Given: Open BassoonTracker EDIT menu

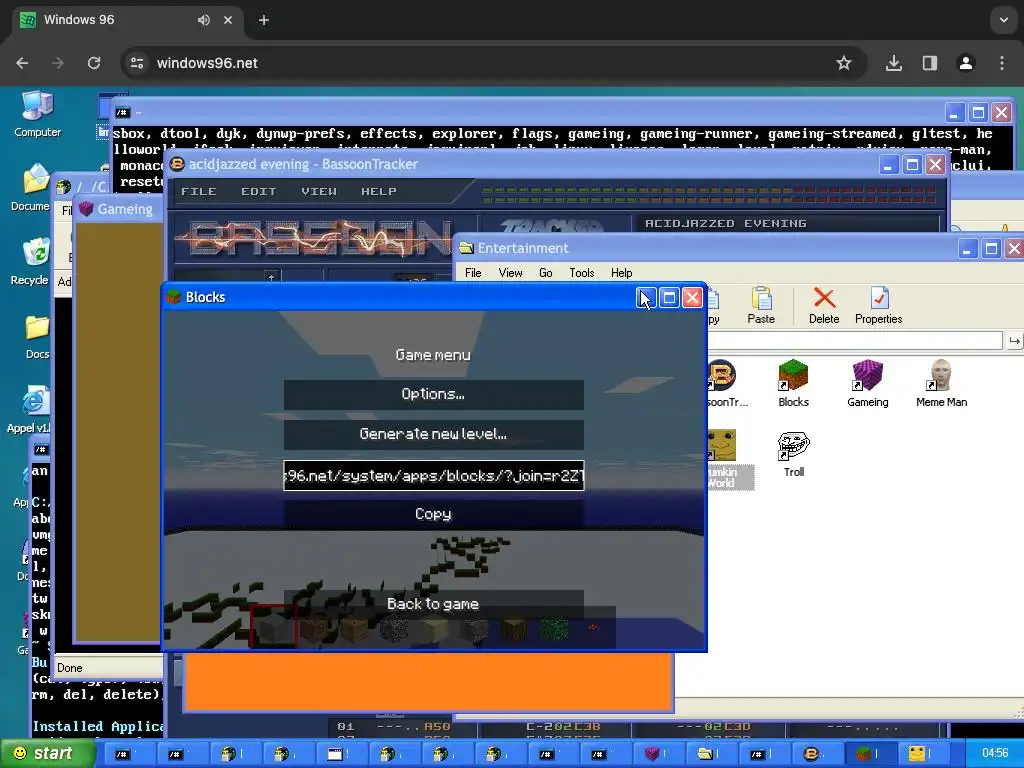Looking at the screenshot, I should (x=259, y=191).
